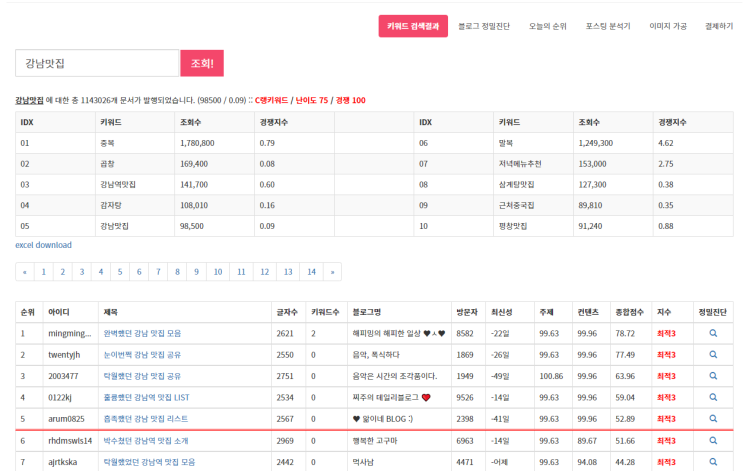
Task: Open diagnosis magnifier for twentyjh row
Action: click(713, 354)
